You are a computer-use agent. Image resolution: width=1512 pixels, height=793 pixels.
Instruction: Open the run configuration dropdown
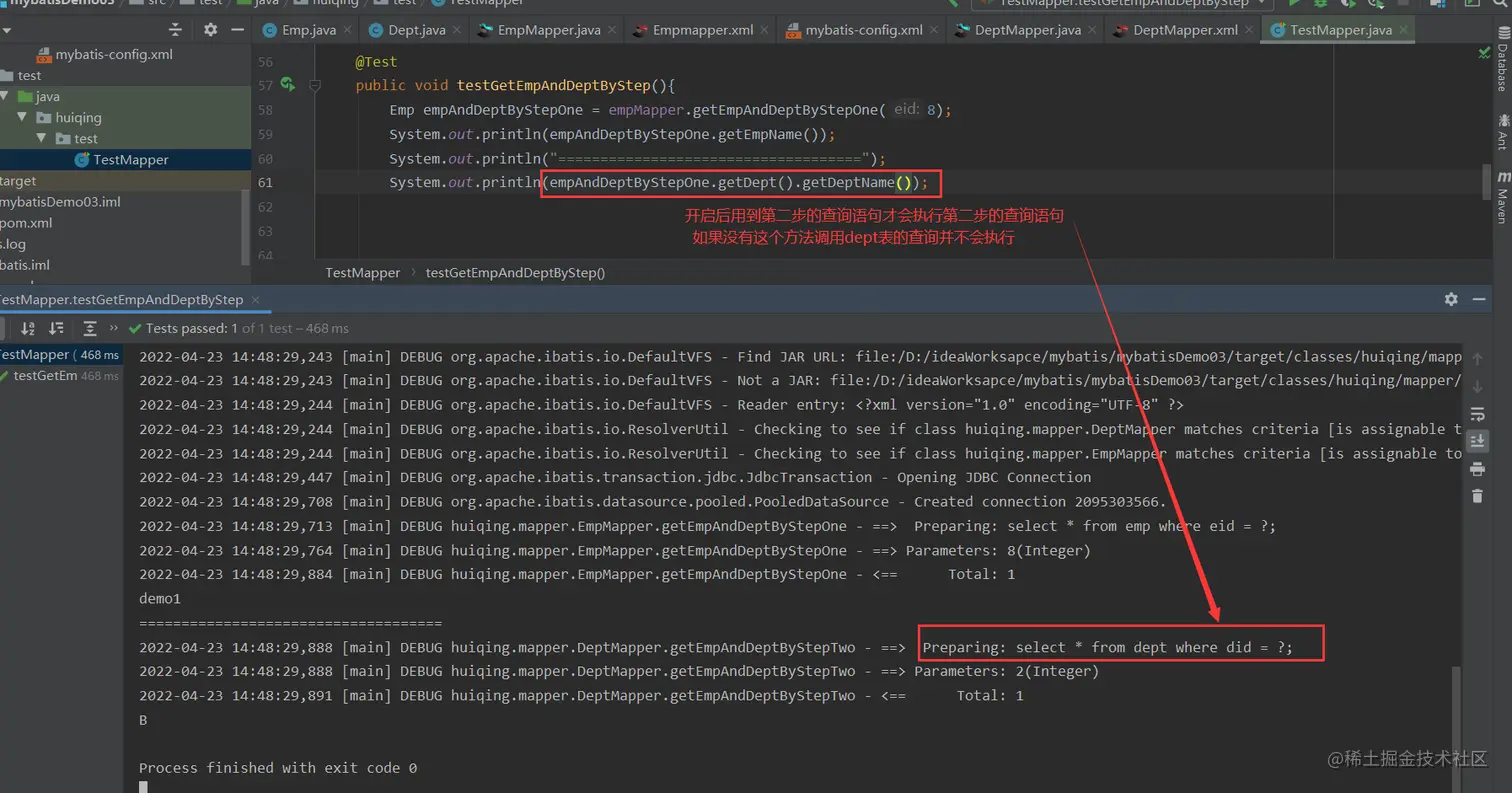1122,3
